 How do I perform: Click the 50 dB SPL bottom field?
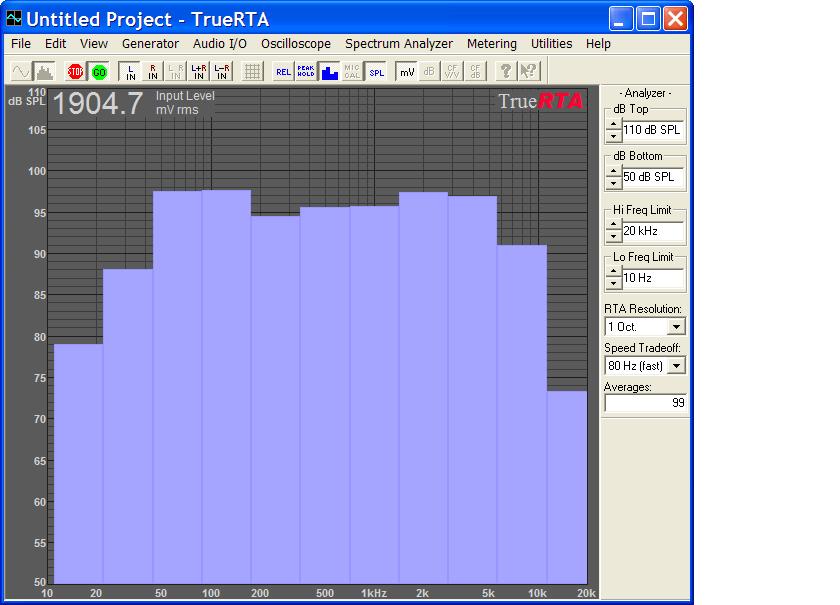tap(652, 177)
